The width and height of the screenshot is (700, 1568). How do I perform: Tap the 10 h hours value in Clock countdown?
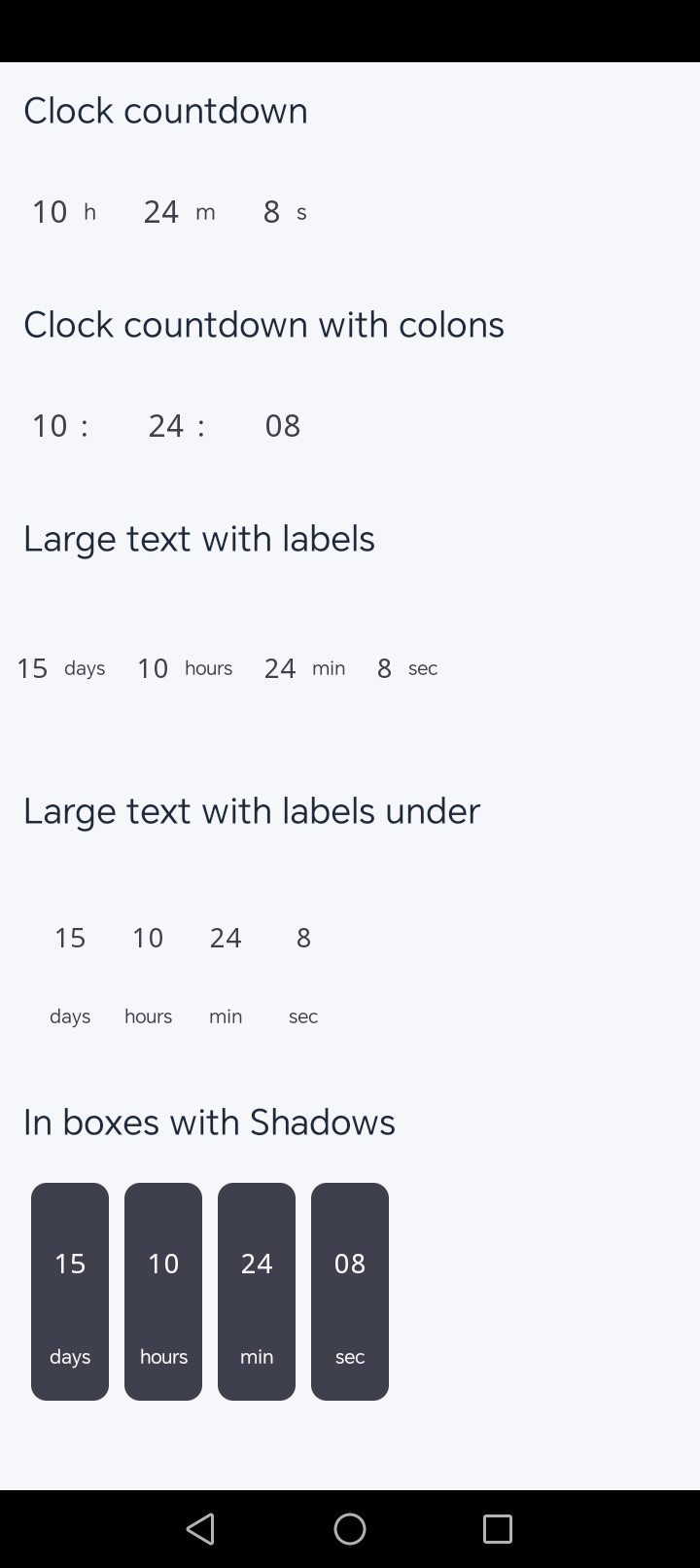coord(51,212)
